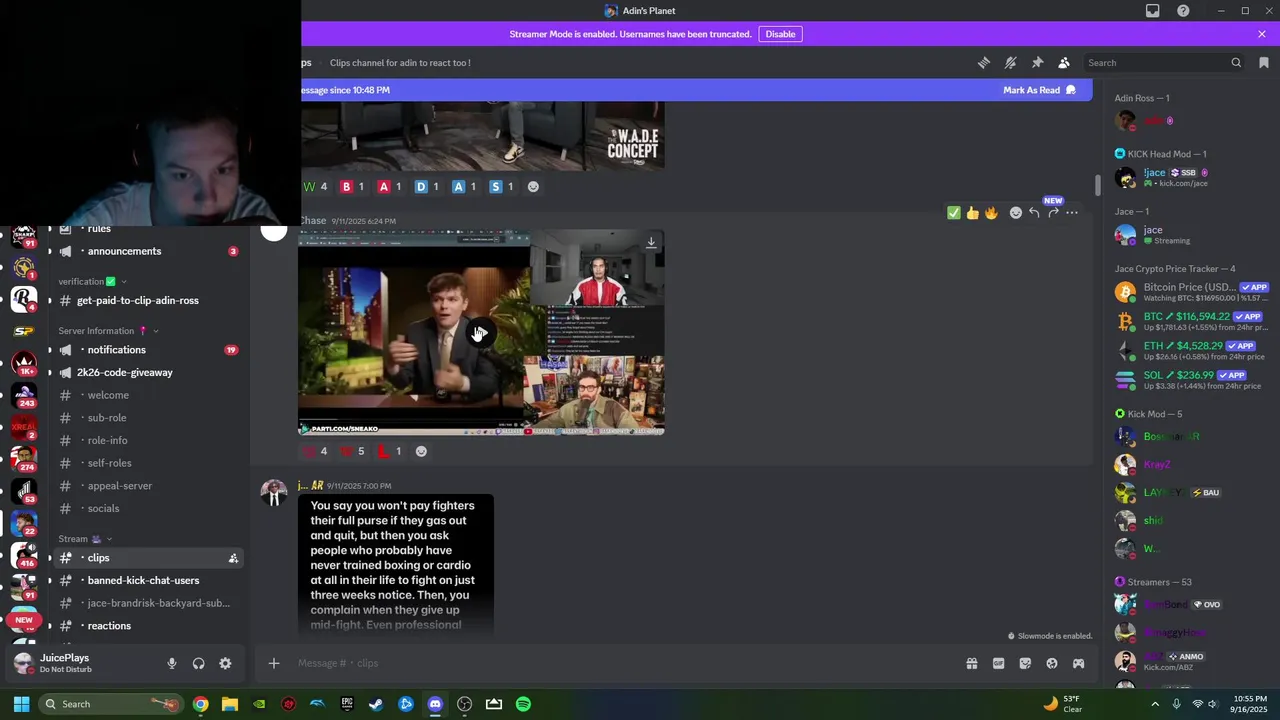The image size is (1280, 720).
Task: Open notification settings bell icon
Action: [1011, 63]
